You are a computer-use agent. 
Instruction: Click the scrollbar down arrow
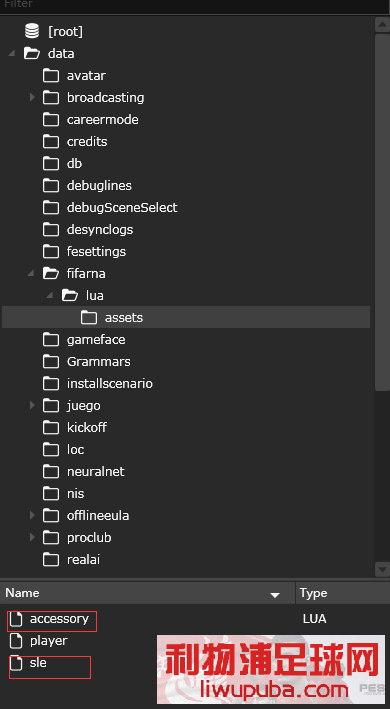(x=382, y=569)
